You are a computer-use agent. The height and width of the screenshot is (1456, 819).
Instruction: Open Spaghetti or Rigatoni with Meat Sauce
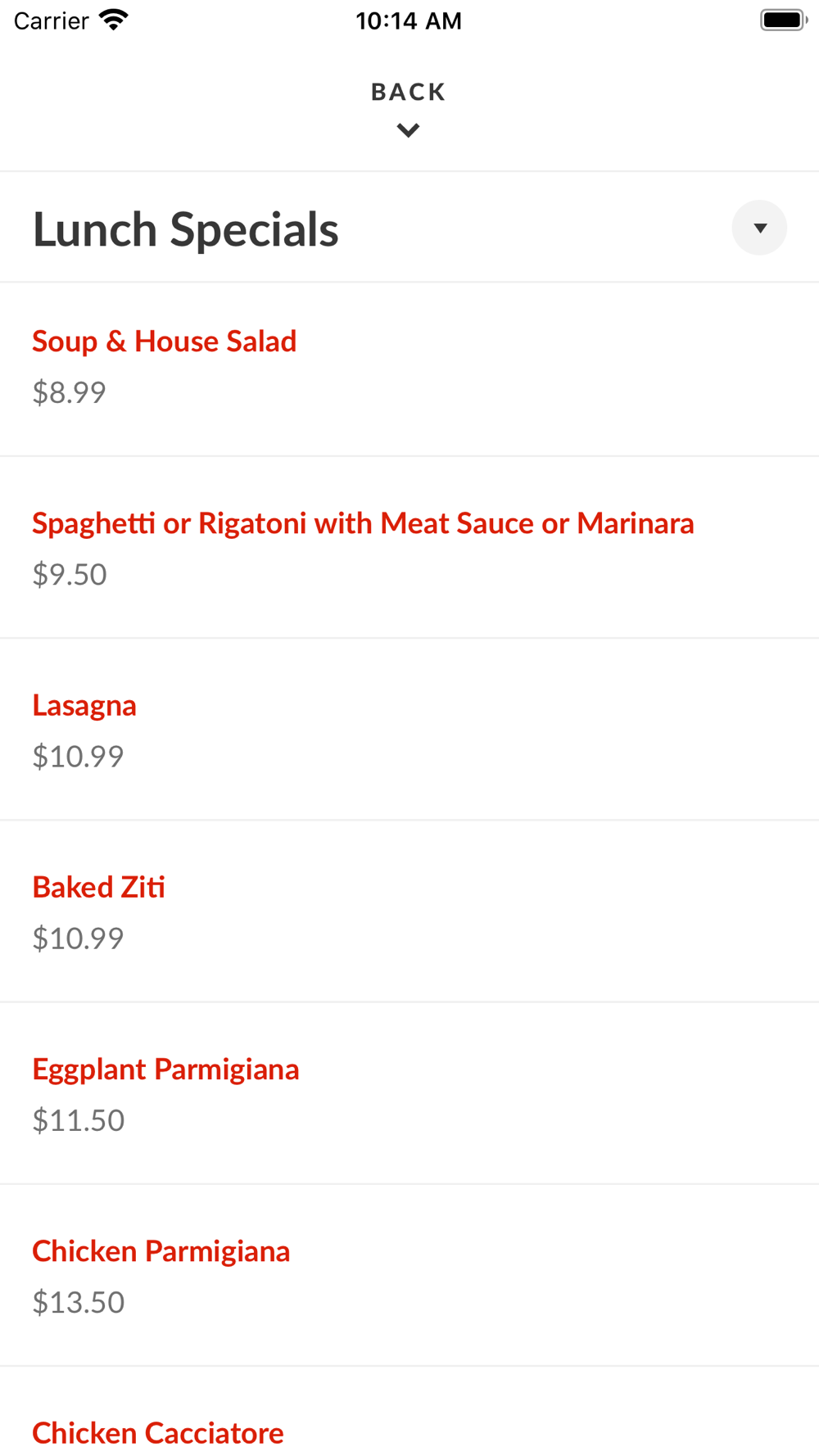pyautogui.click(x=363, y=523)
